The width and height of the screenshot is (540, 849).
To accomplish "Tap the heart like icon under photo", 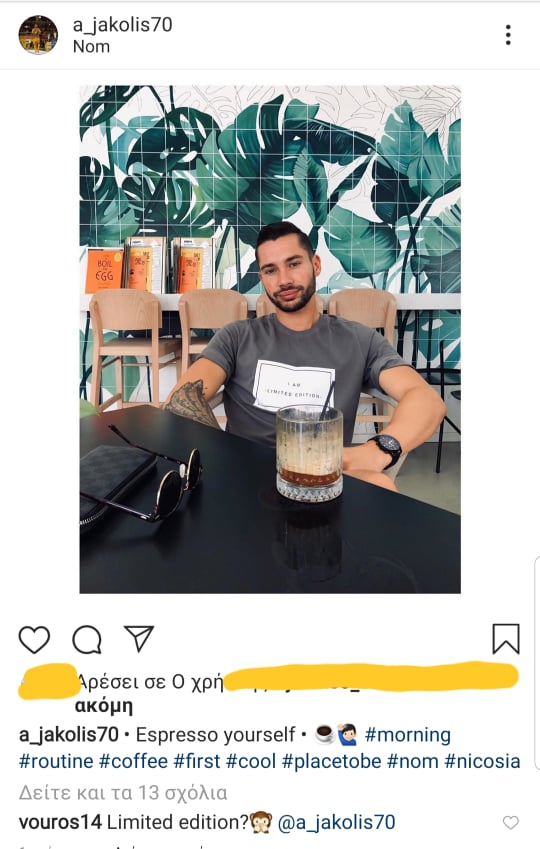I will 34,639.
